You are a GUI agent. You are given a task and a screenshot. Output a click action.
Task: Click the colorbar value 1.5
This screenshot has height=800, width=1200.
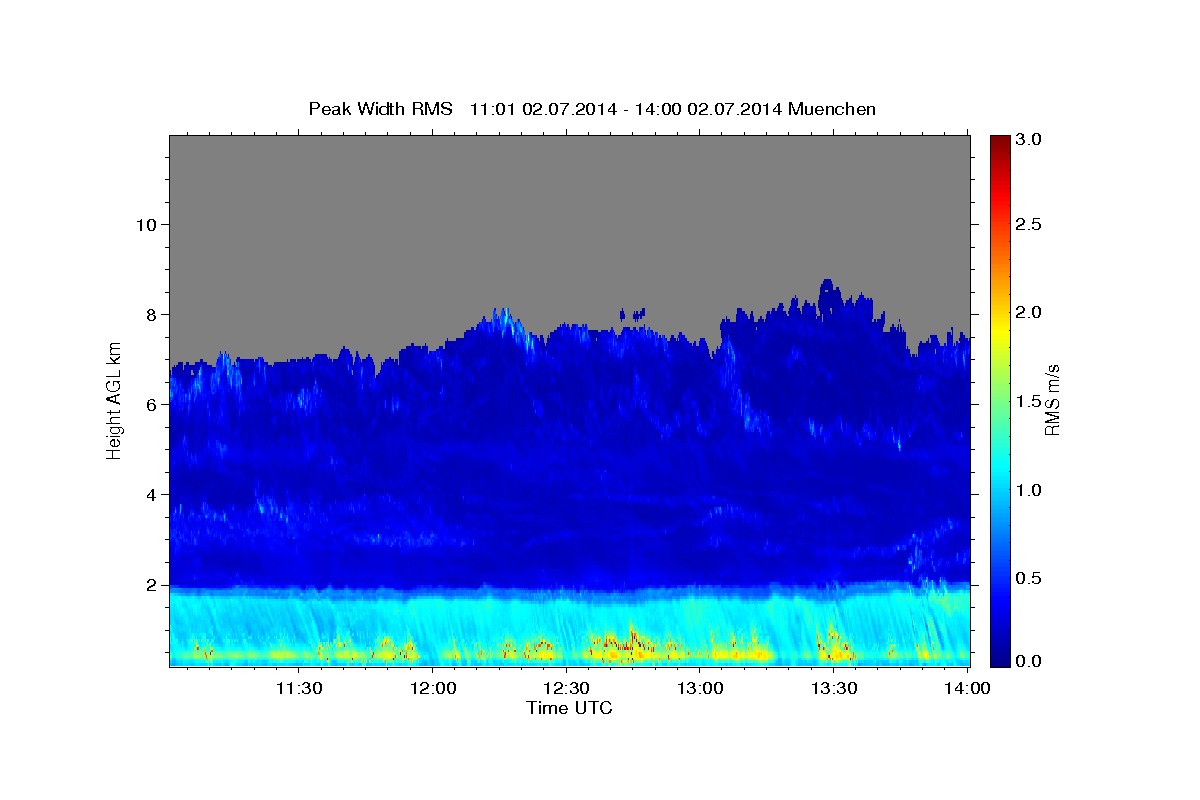(x=1029, y=401)
